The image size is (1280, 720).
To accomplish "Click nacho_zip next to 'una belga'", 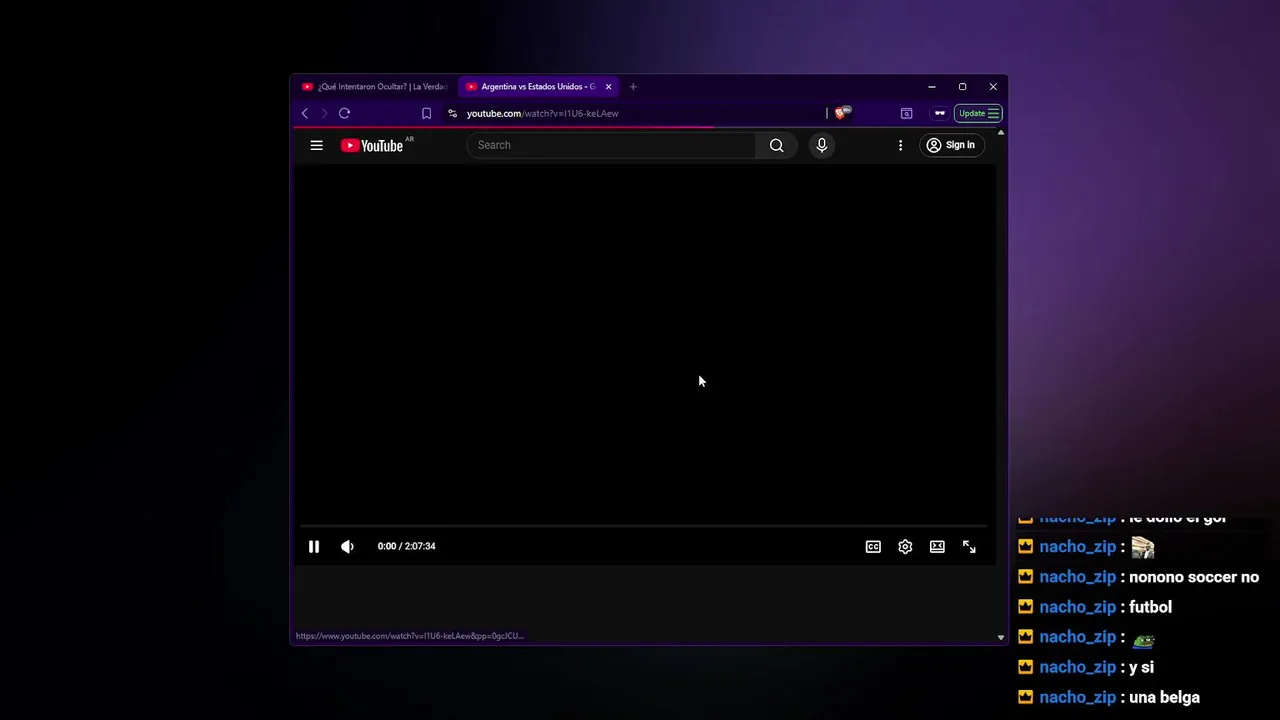I will (x=1077, y=697).
